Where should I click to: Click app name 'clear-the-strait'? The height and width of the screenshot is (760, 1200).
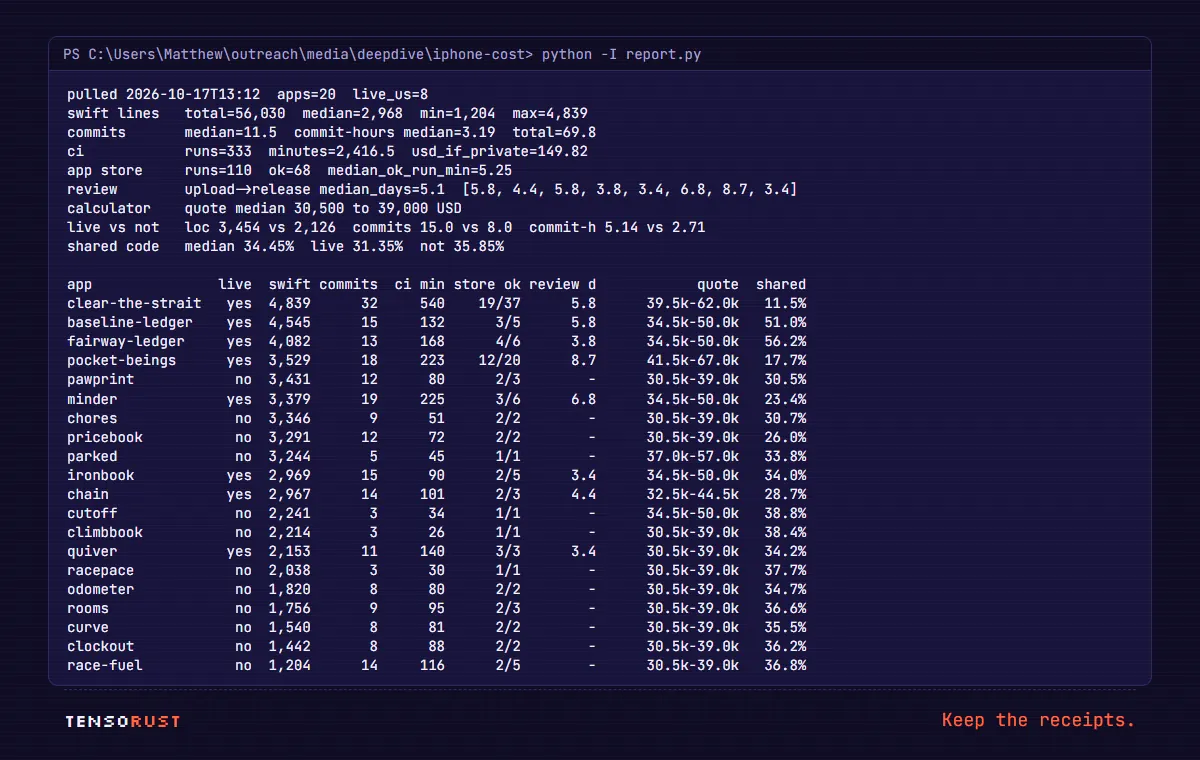[134, 303]
